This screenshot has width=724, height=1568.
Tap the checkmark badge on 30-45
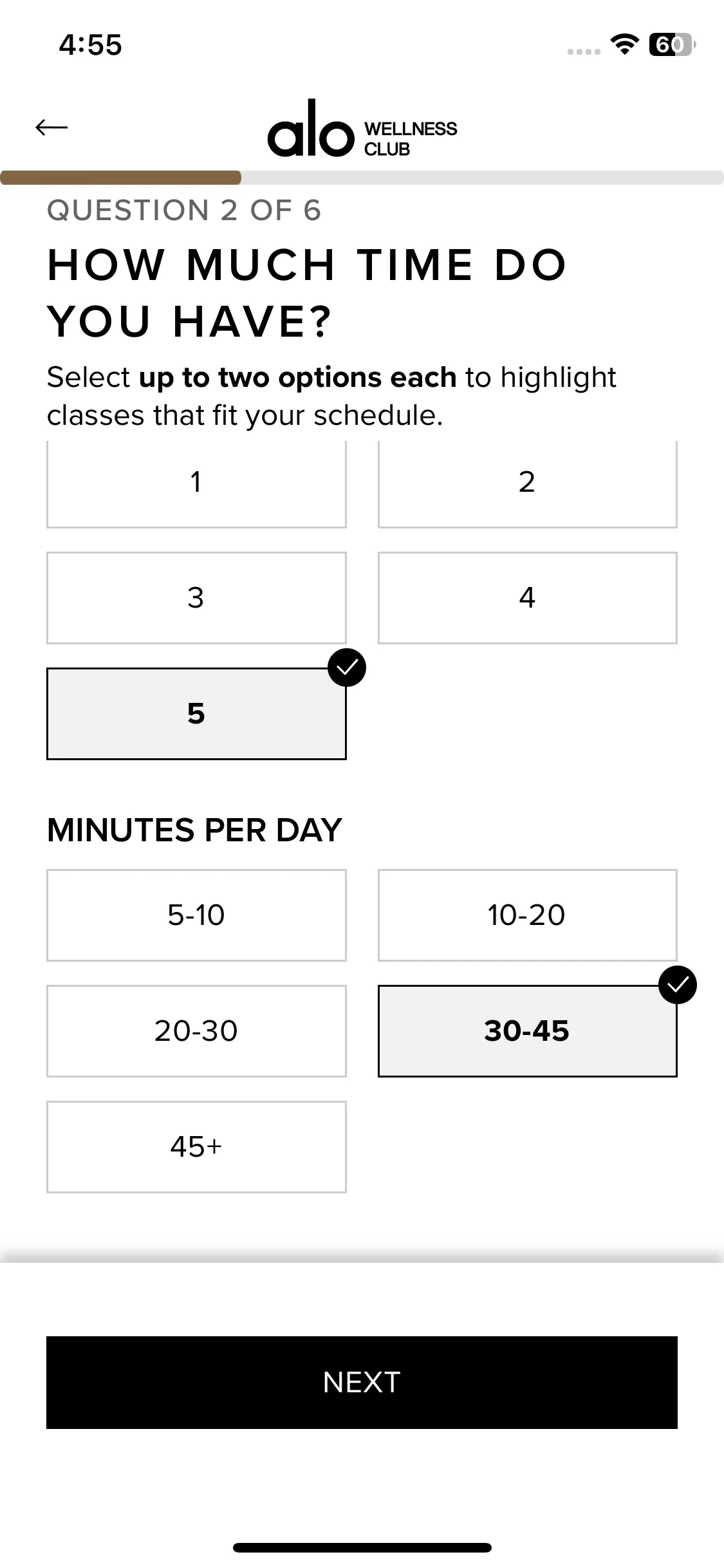click(x=678, y=985)
